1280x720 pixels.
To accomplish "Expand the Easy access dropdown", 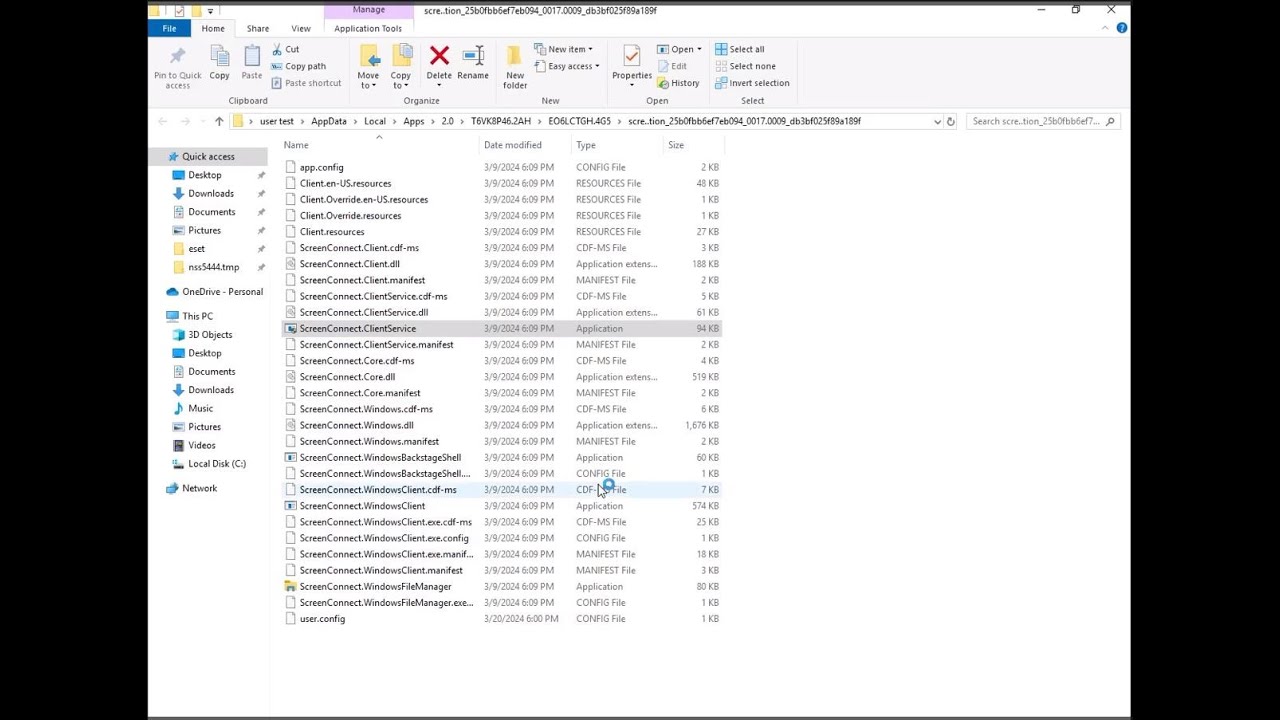I will 597,66.
